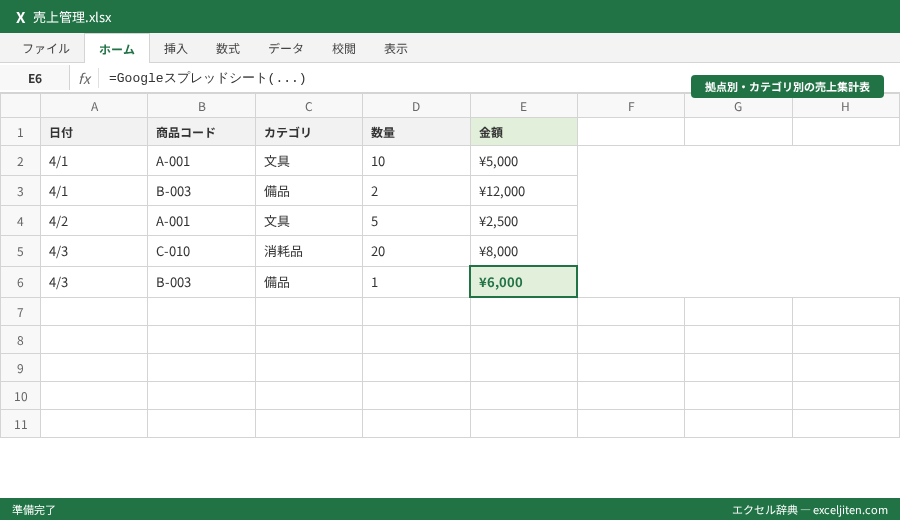Viewport: 900px width, 520px height.
Task: Select B-003 cell in row 3
Action: point(201,191)
